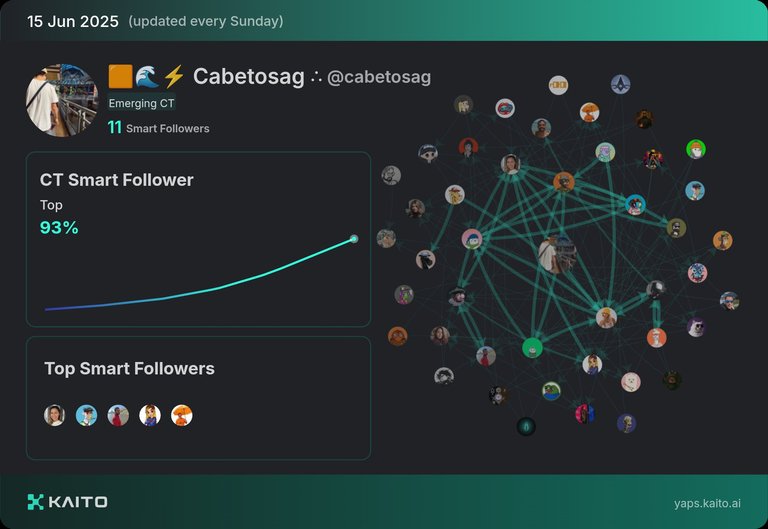Click the 11 Smart Followers count
The height and width of the screenshot is (529, 768).
(158, 128)
